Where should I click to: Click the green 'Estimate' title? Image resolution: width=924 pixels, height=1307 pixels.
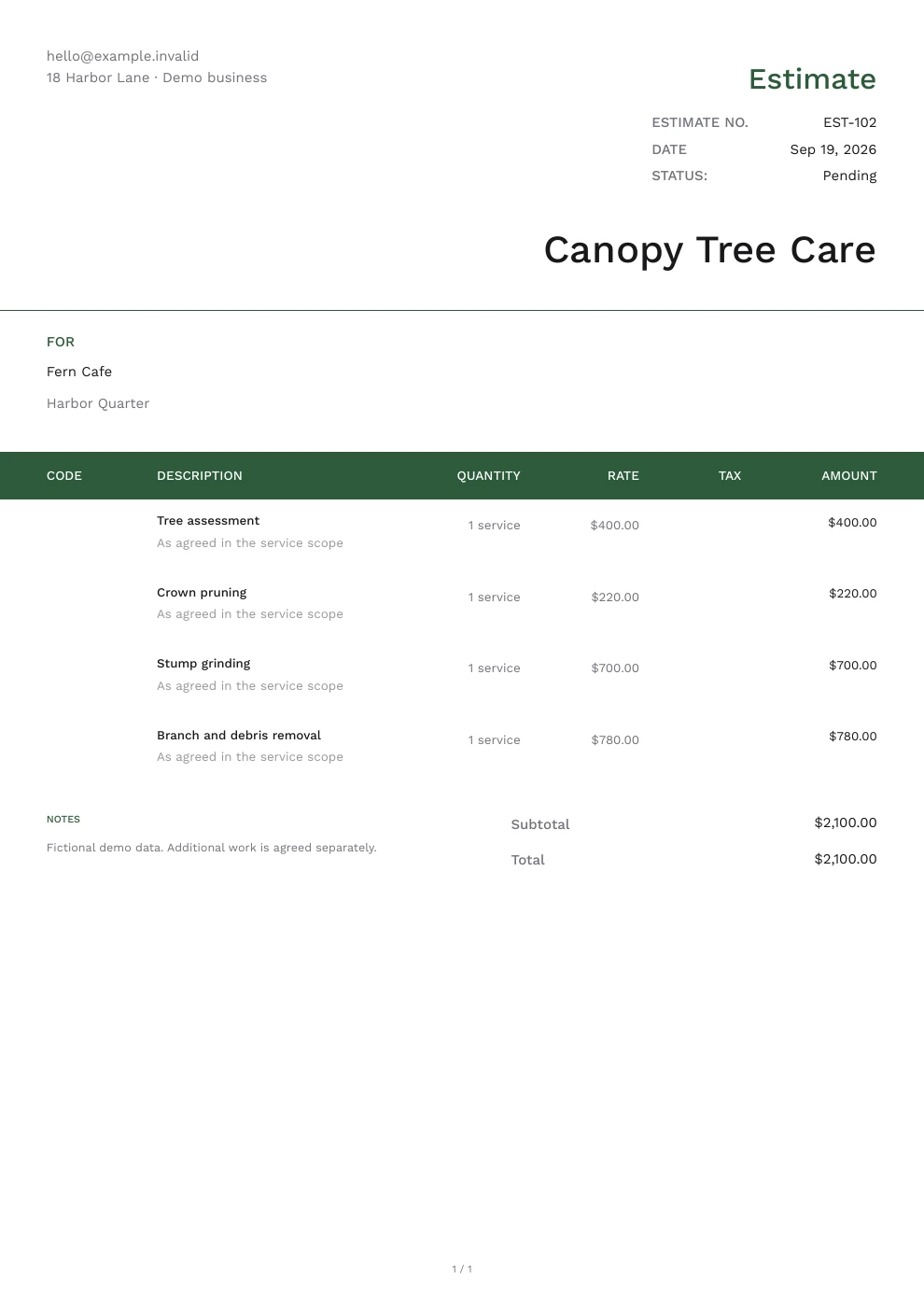[x=812, y=79]
